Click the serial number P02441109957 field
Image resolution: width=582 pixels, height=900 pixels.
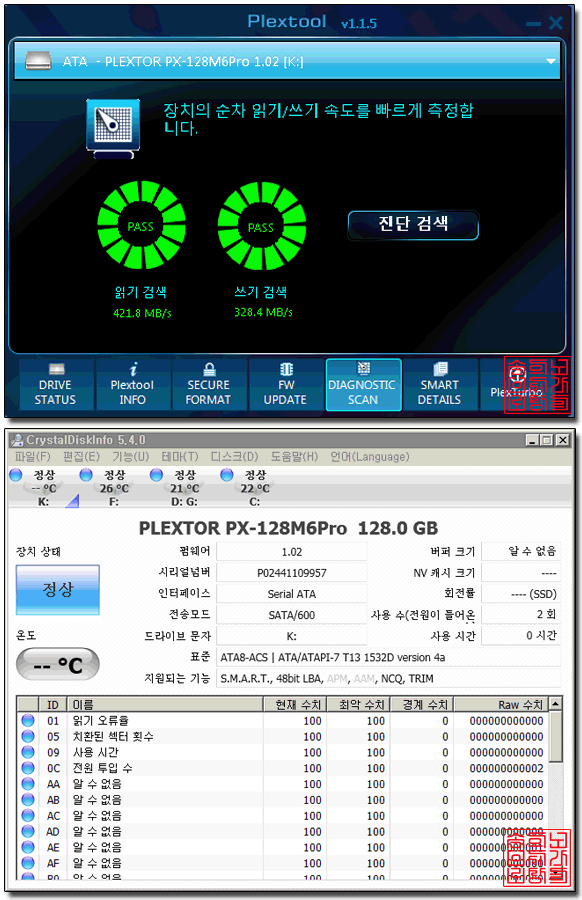click(x=292, y=573)
